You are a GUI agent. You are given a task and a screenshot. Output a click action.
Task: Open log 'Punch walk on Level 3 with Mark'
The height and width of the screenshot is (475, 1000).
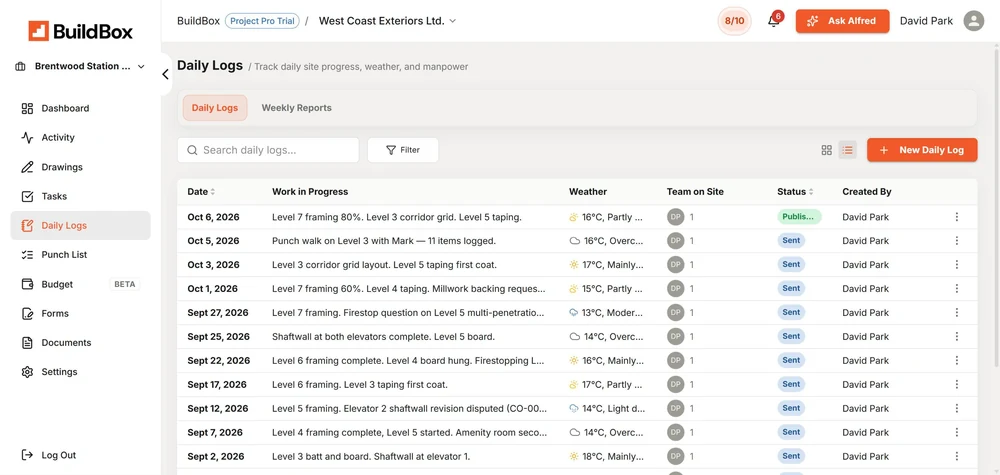(x=383, y=241)
